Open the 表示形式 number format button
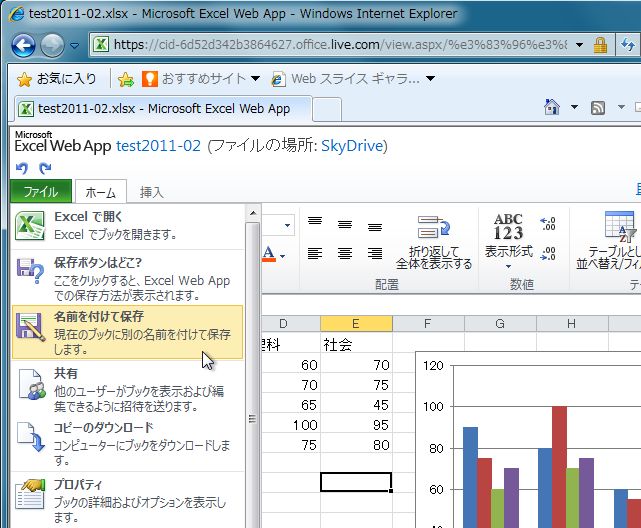The width and height of the screenshot is (641, 528). 509,242
